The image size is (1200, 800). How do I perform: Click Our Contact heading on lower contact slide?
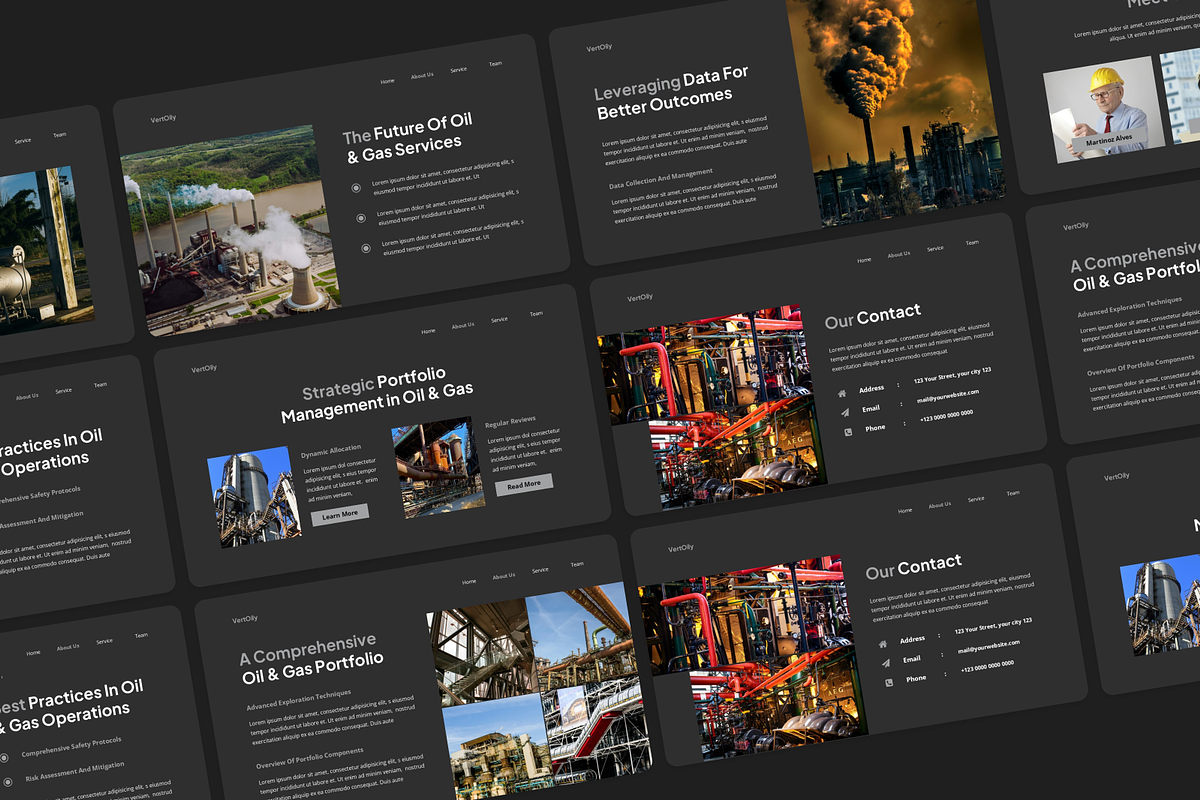[914, 567]
